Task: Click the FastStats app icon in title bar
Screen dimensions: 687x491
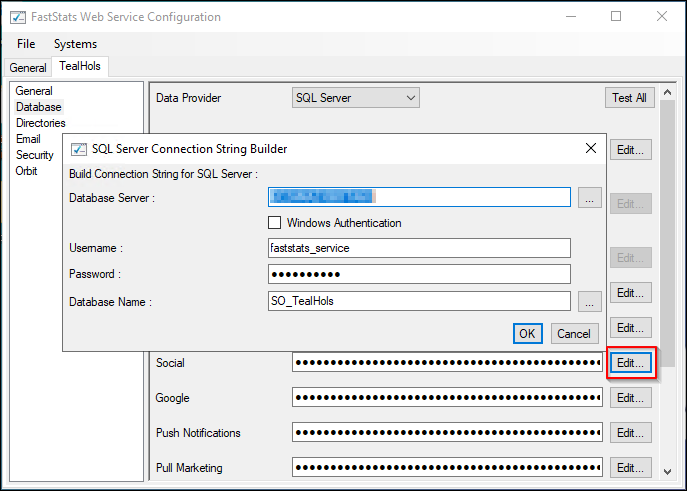Action: click(18, 17)
